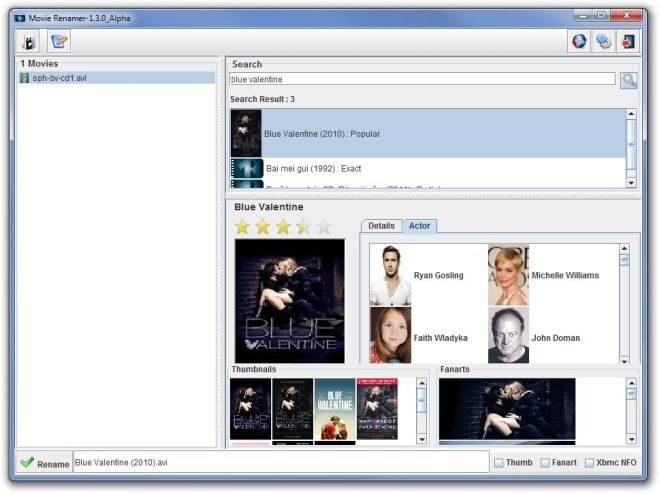
Task: Open settings via the gears icon
Action: point(603,41)
